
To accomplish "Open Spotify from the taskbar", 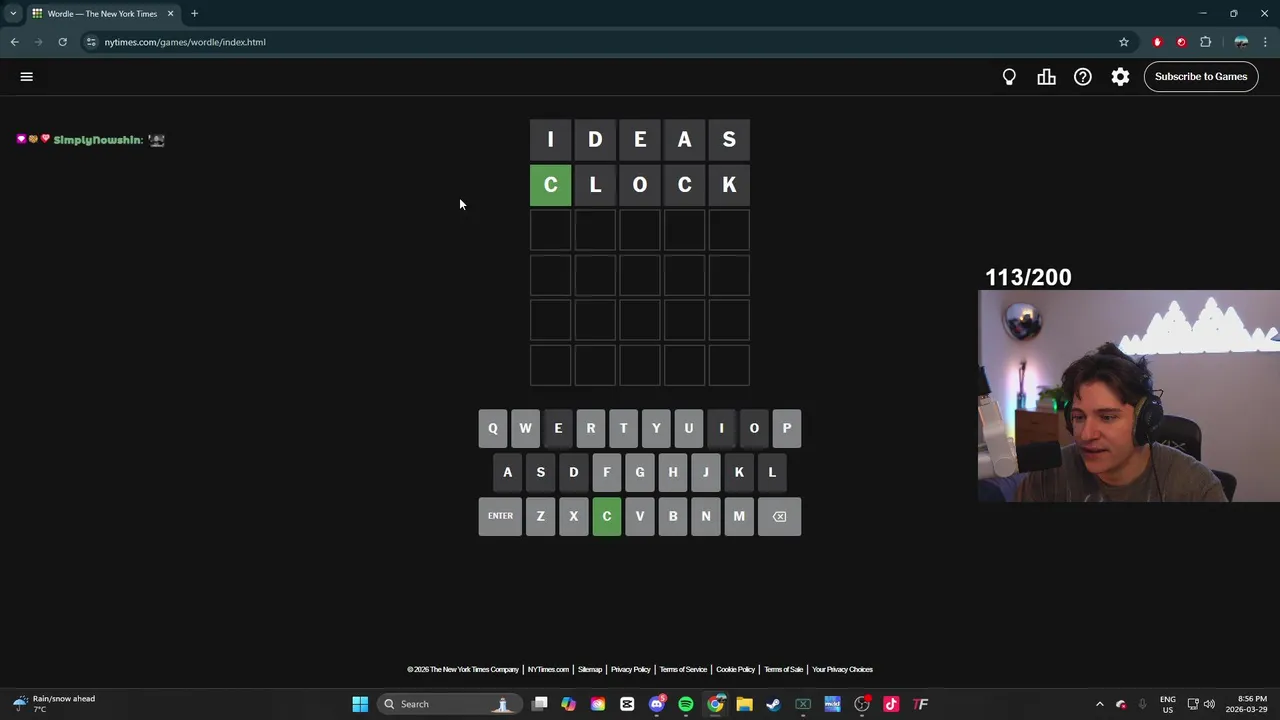I will 686,704.
